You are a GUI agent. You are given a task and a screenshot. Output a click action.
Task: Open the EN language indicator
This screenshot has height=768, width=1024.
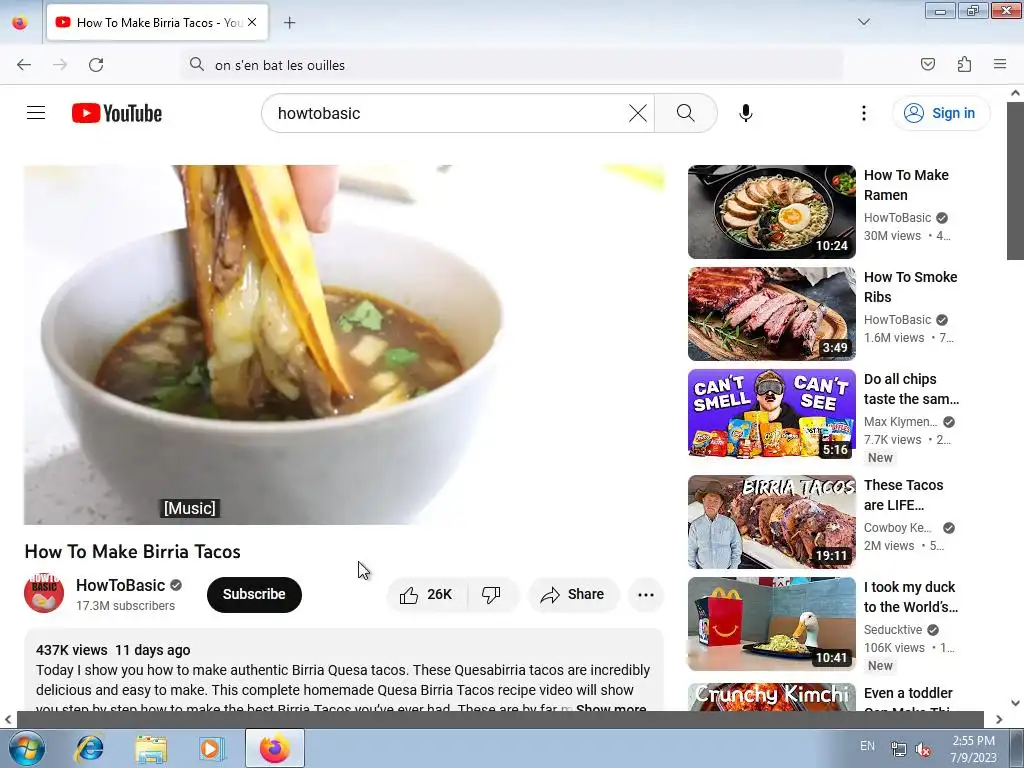[867, 746]
